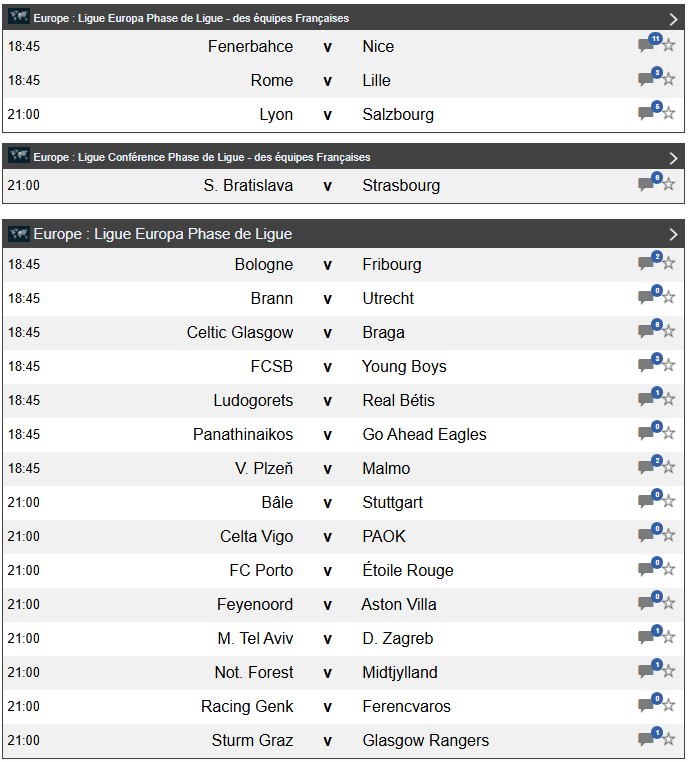Expand Ligue Conférence section chevron
This screenshot has height=762, width=690.
pyautogui.click(x=674, y=157)
